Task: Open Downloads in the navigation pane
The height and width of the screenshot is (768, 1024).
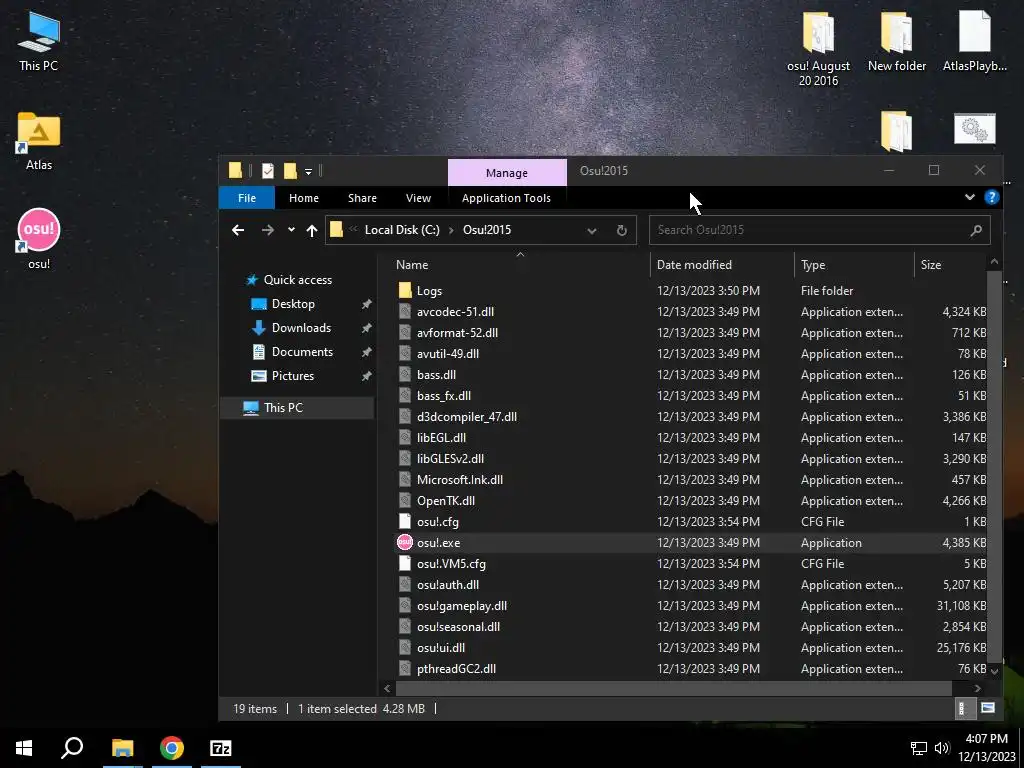Action: point(301,328)
